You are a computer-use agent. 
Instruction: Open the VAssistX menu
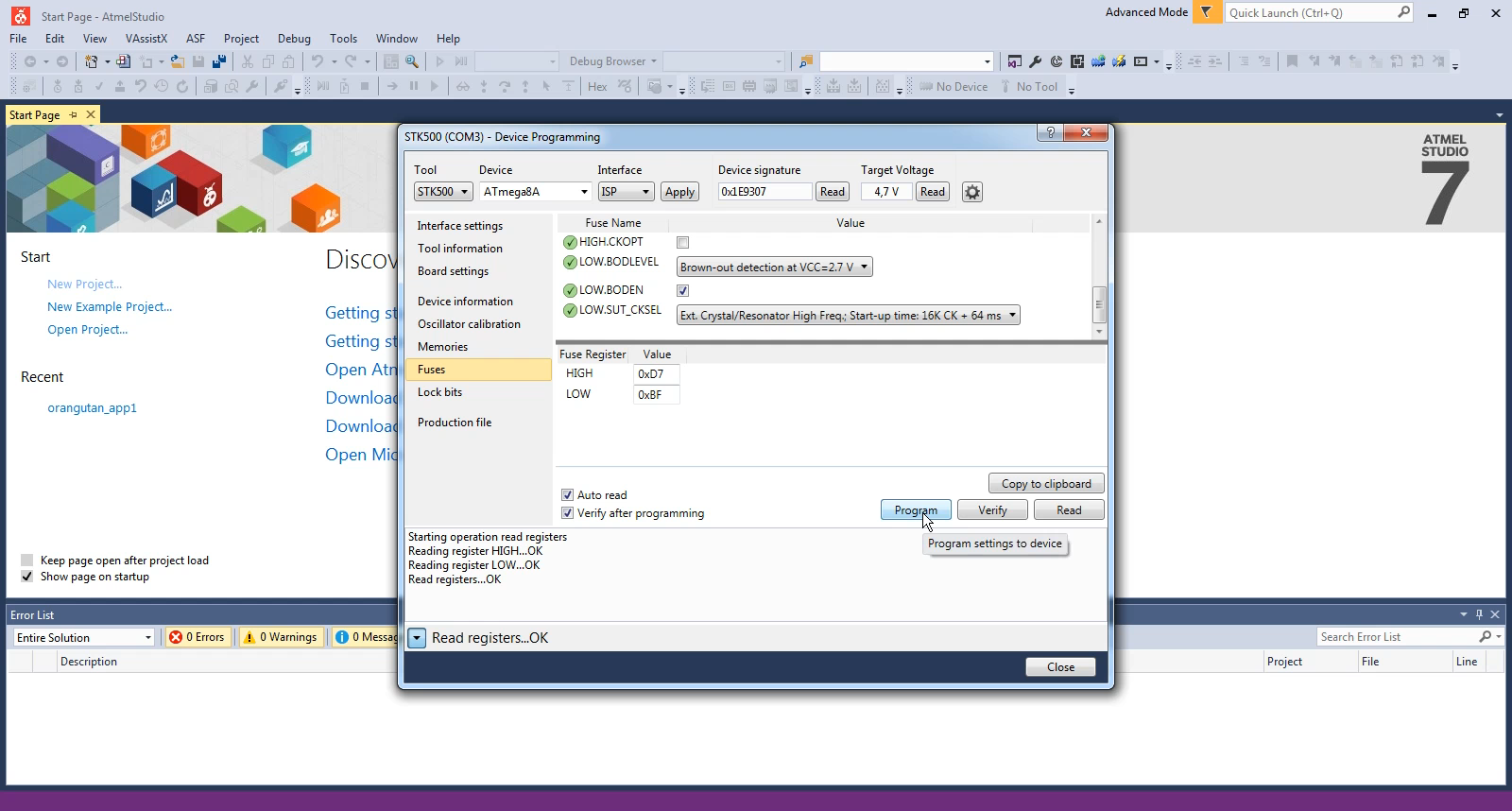pyautogui.click(x=146, y=39)
